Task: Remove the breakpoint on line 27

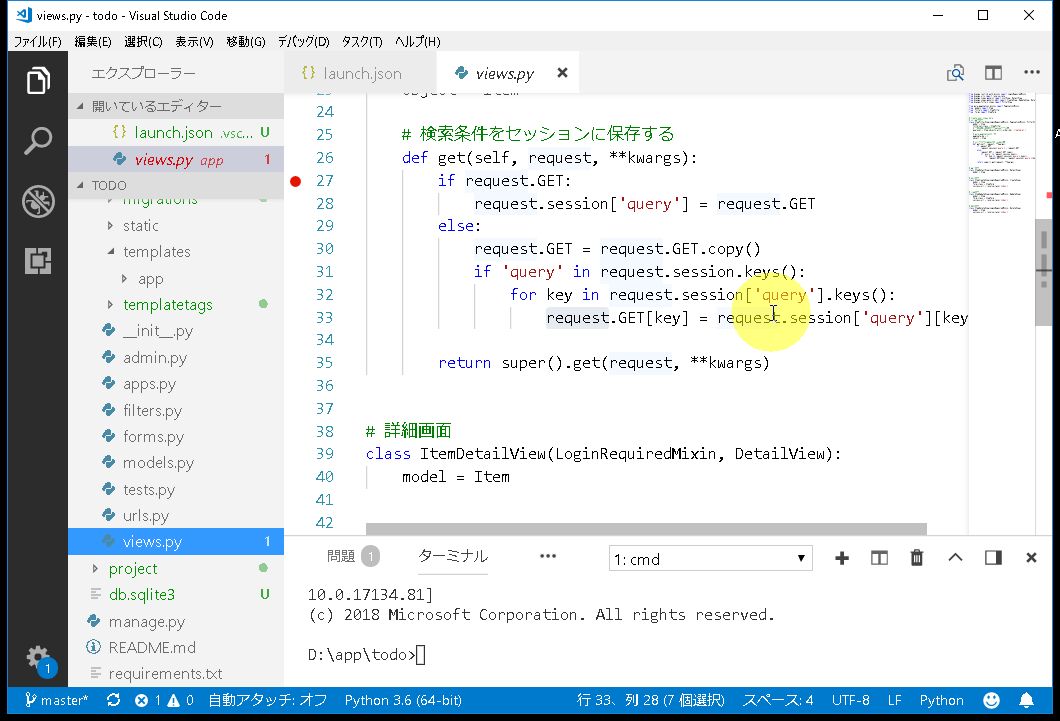Action: click(x=296, y=181)
